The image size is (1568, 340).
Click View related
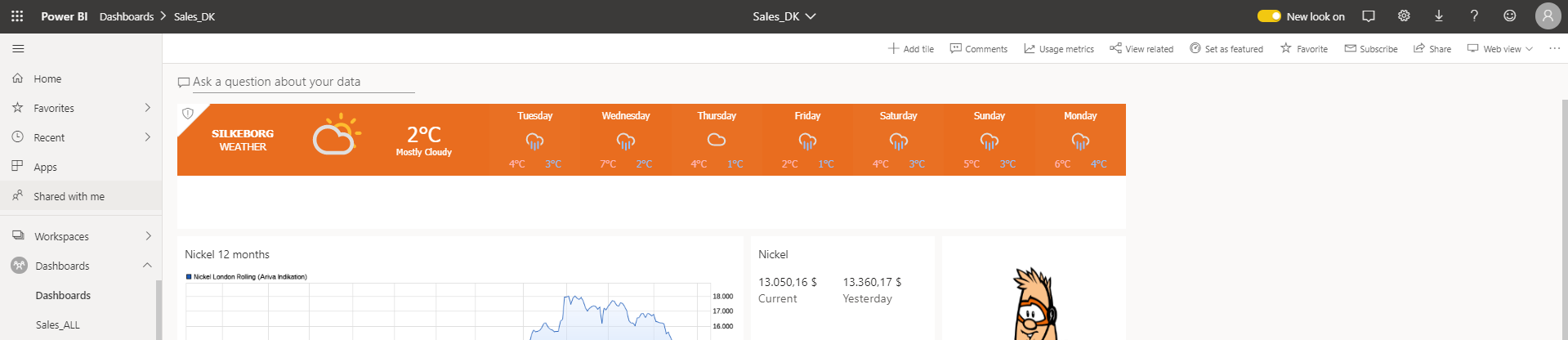tap(1141, 49)
